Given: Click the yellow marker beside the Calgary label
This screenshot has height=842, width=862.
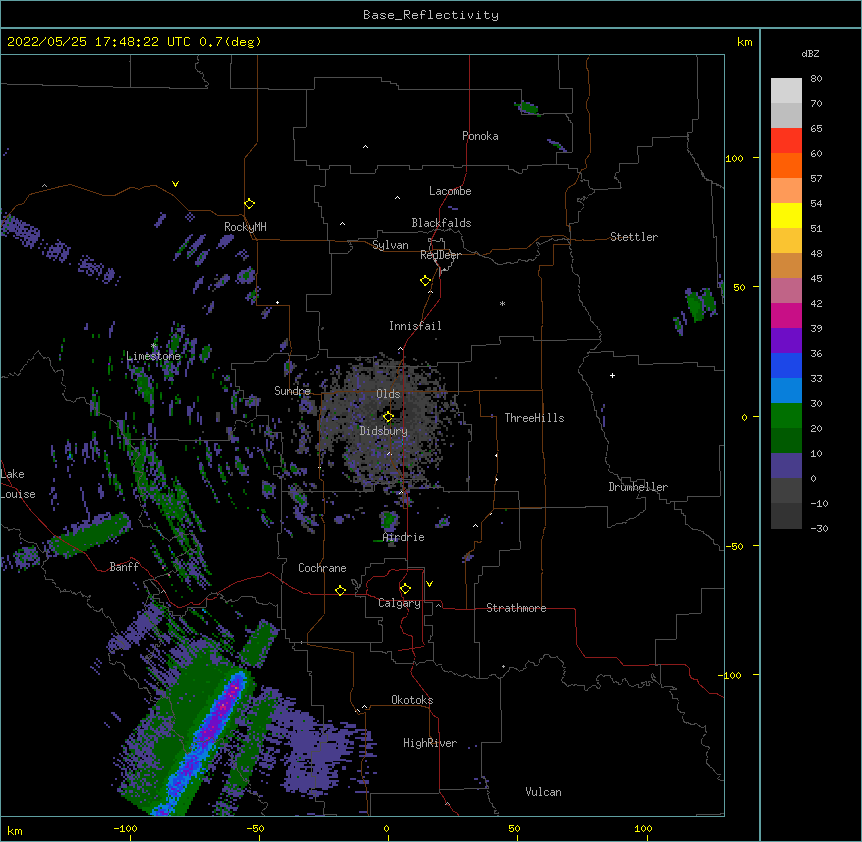Looking at the screenshot, I should tap(405, 589).
